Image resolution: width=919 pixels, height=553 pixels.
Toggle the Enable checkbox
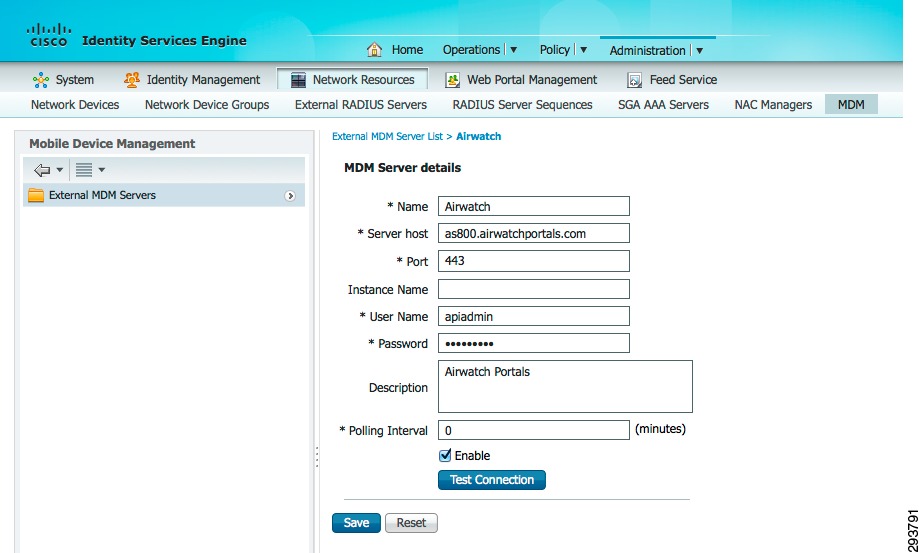[445, 455]
